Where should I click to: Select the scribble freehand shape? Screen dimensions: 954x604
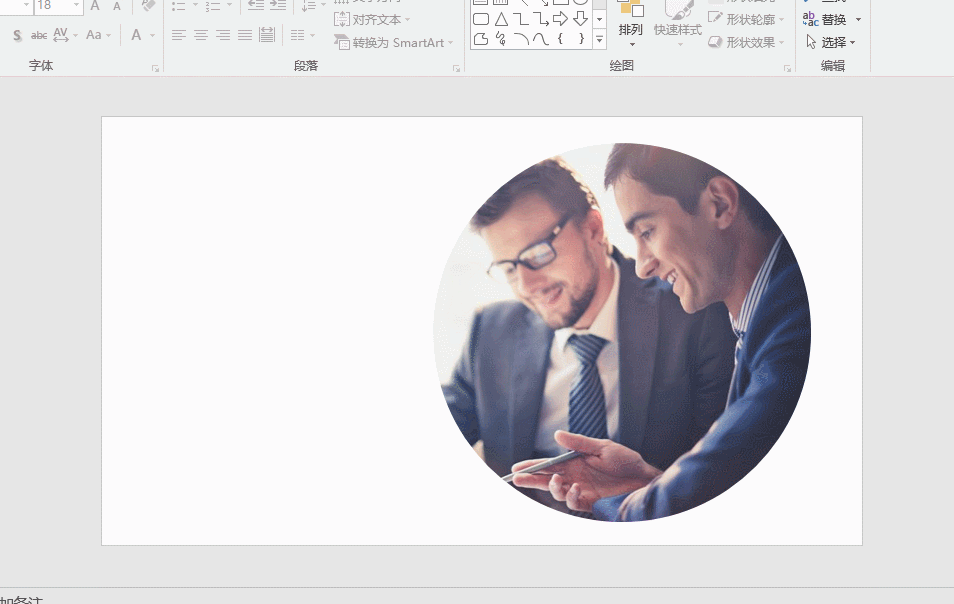(x=501, y=39)
